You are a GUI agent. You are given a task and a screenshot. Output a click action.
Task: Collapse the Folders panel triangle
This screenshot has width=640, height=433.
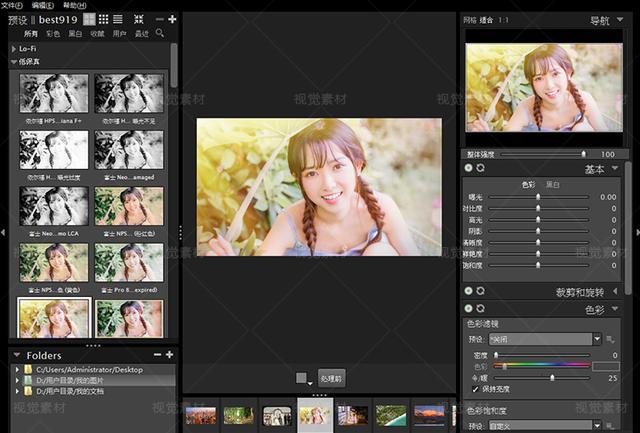[17, 355]
